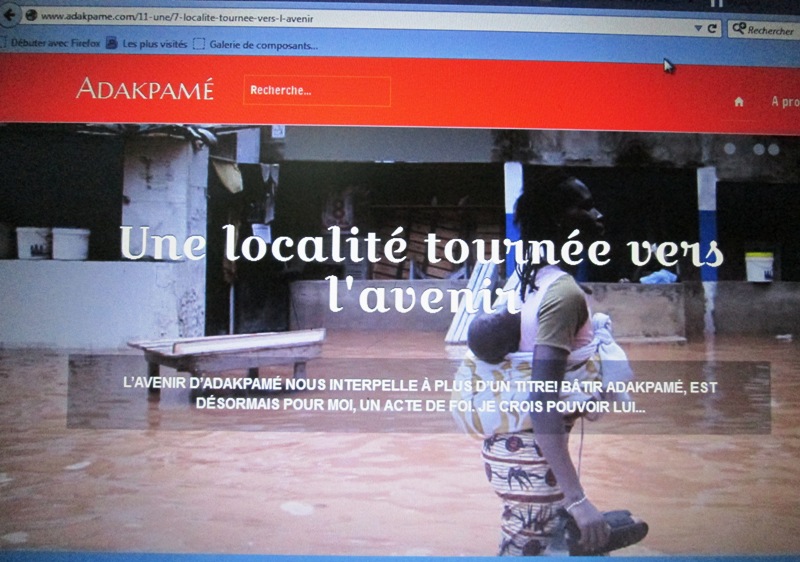The width and height of the screenshot is (800, 562).
Task: Click the browser back arrow button
Action: 11,15
